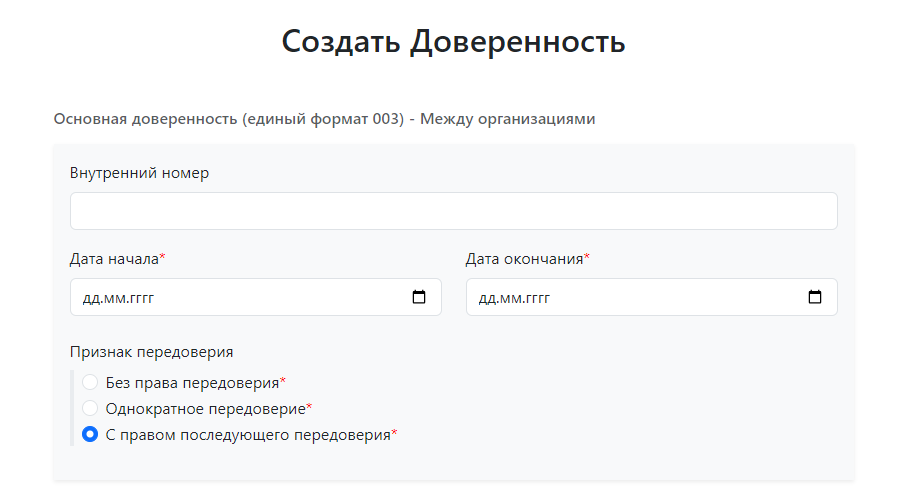Select the Без права передоверия radio button
913x492 pixels.
point(90,382)
